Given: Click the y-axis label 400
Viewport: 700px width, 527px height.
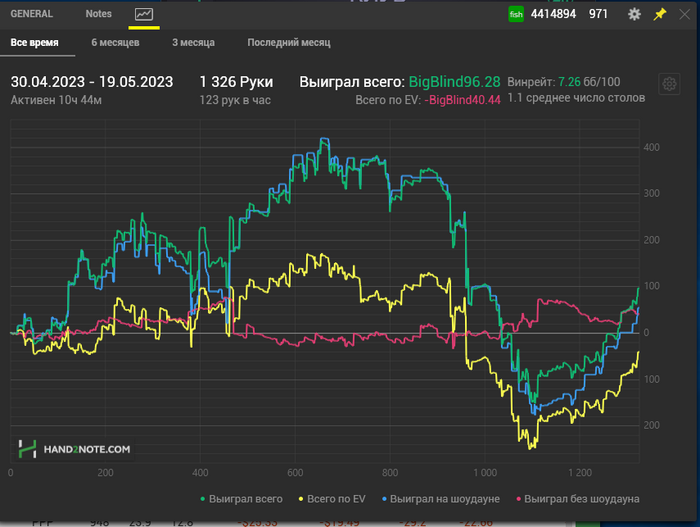Looking at the screenshot, I should [651, 147].
